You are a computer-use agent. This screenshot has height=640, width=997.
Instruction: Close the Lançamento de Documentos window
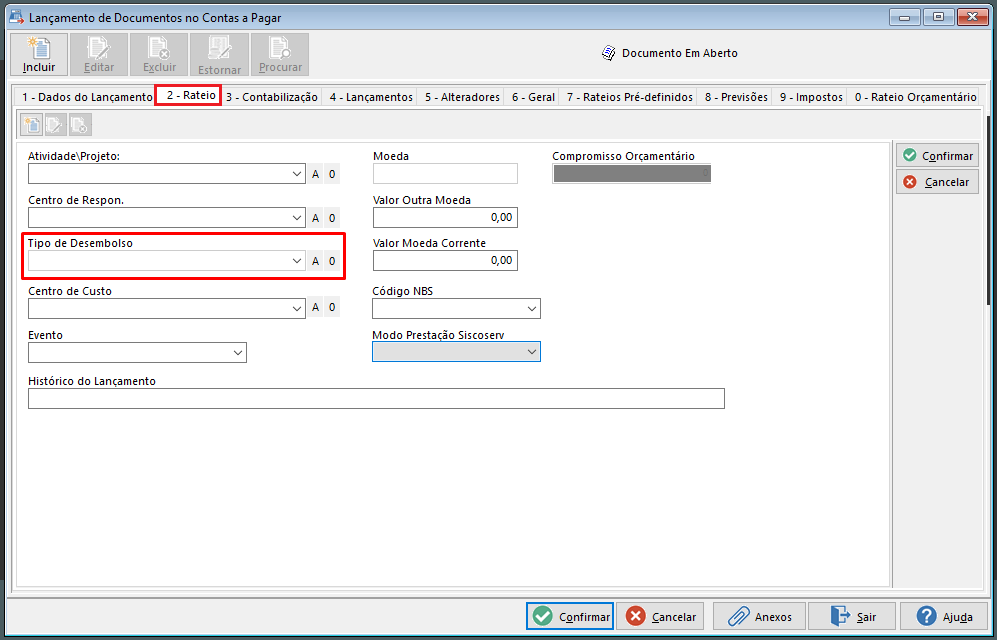[x=972, y=17]
